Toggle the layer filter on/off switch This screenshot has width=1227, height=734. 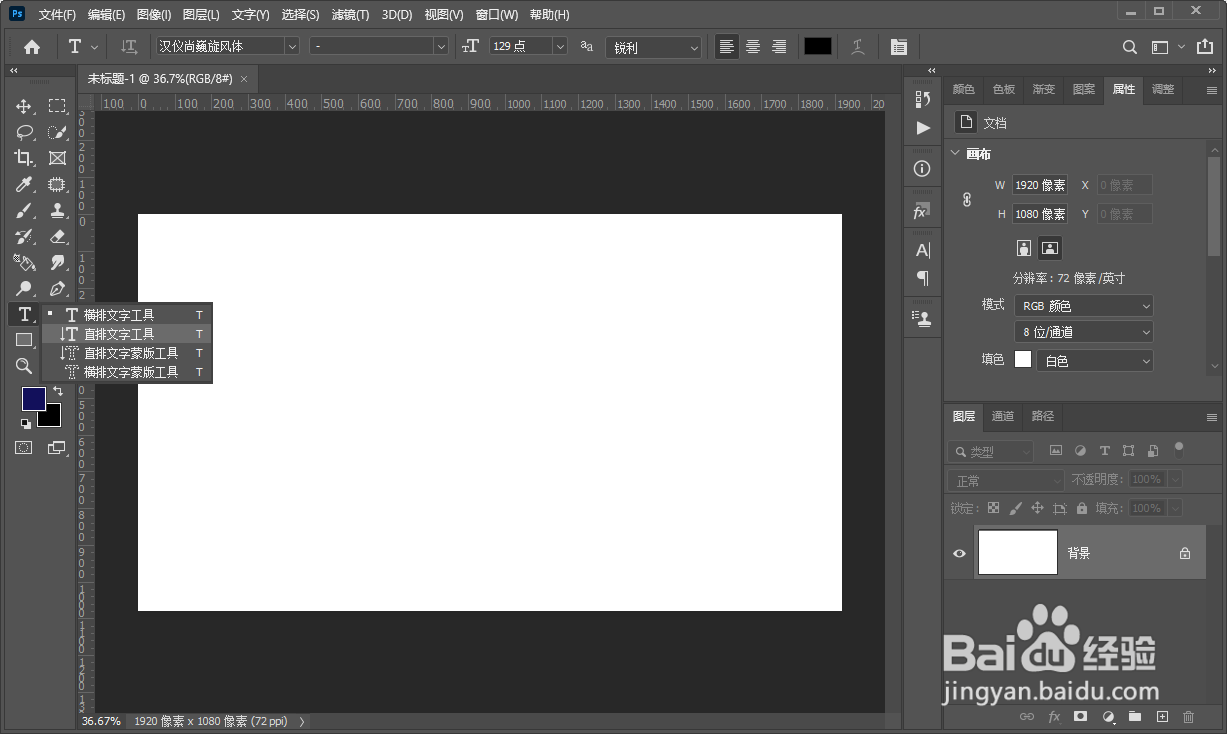[1179, 449]
